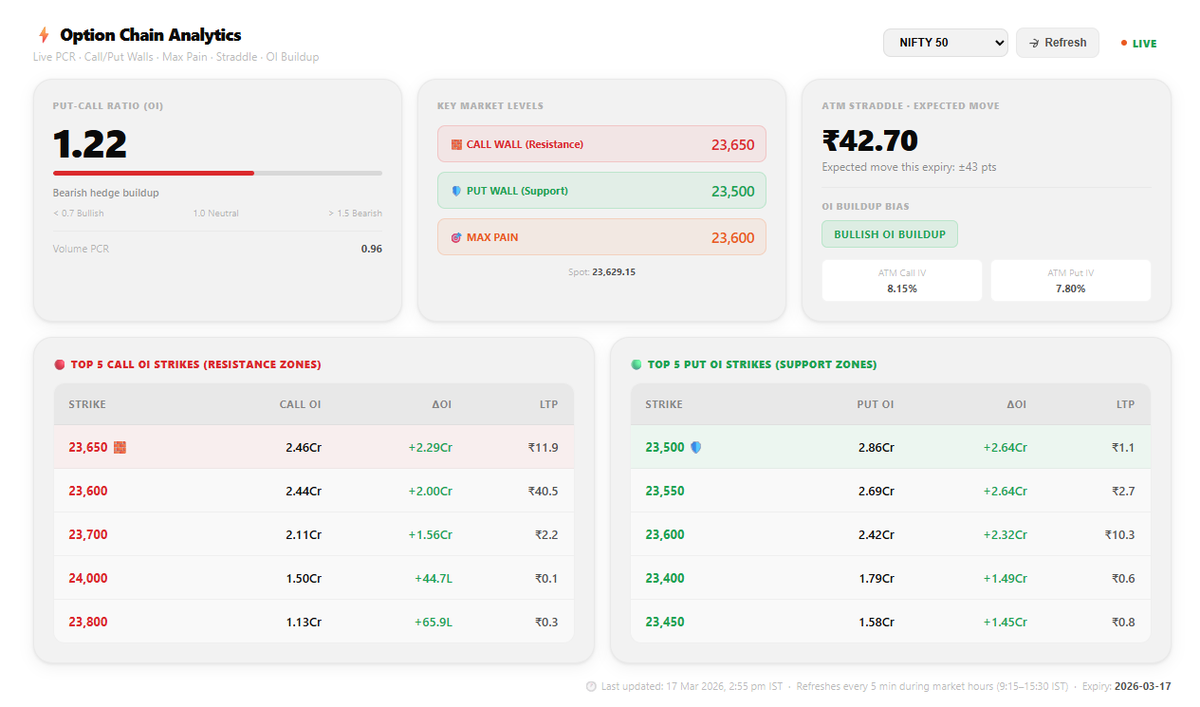Viewport: 1200px width, 707px height.
Task: Click the red icon next to Top 5 Call OI Strikes
Action: 58,364
